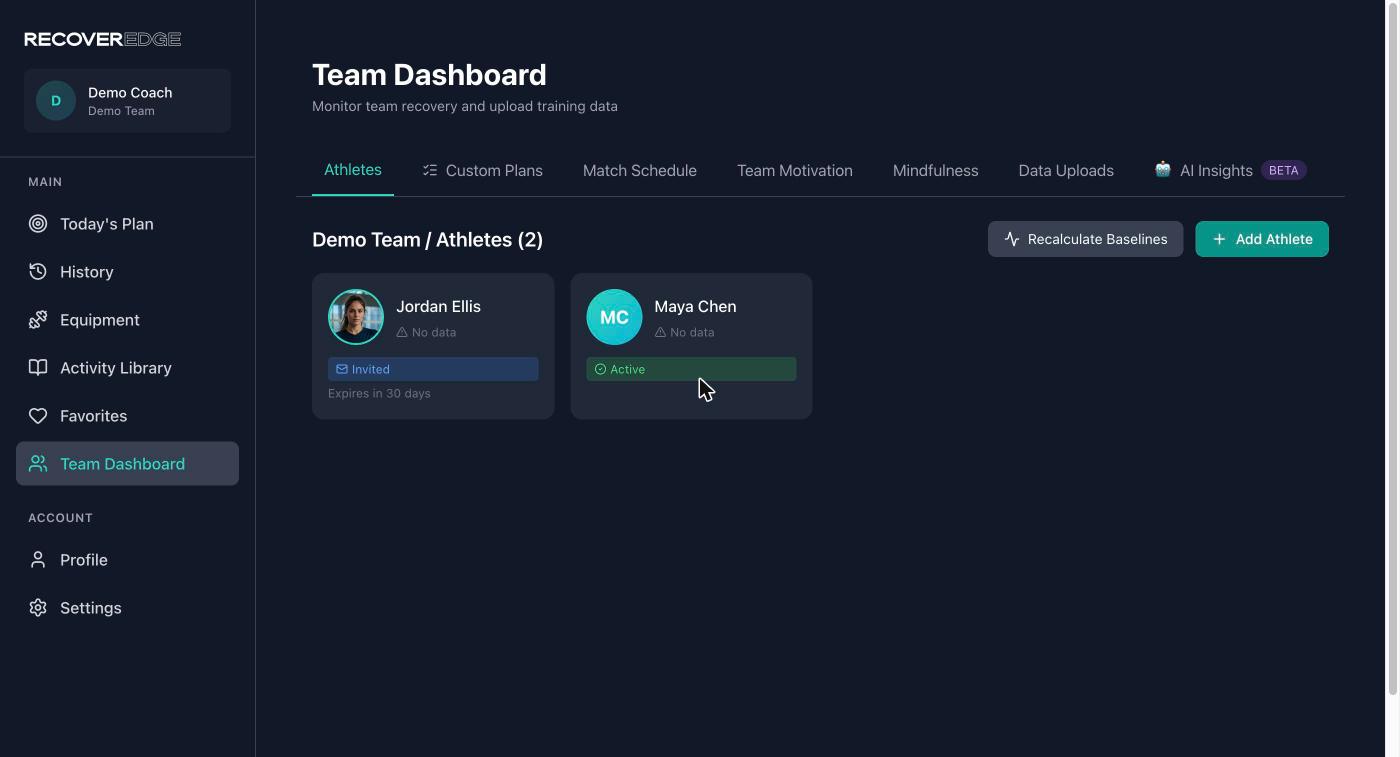Go to History page

coord(127,272)
